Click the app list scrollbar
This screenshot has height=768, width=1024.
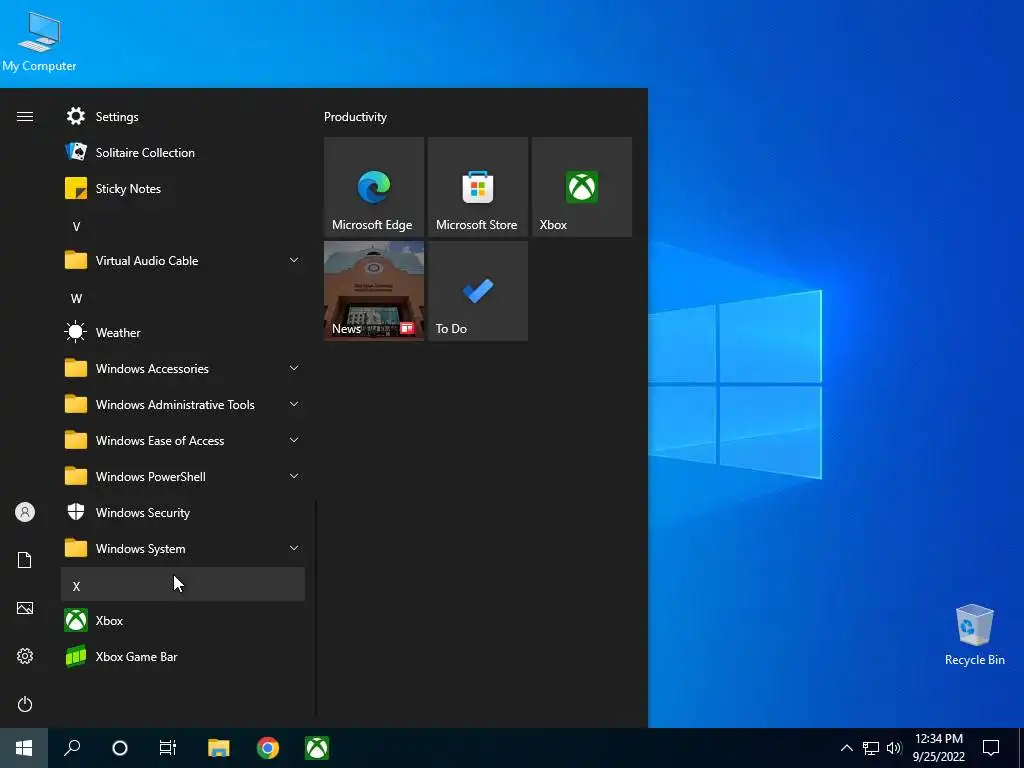pos(316,609)
